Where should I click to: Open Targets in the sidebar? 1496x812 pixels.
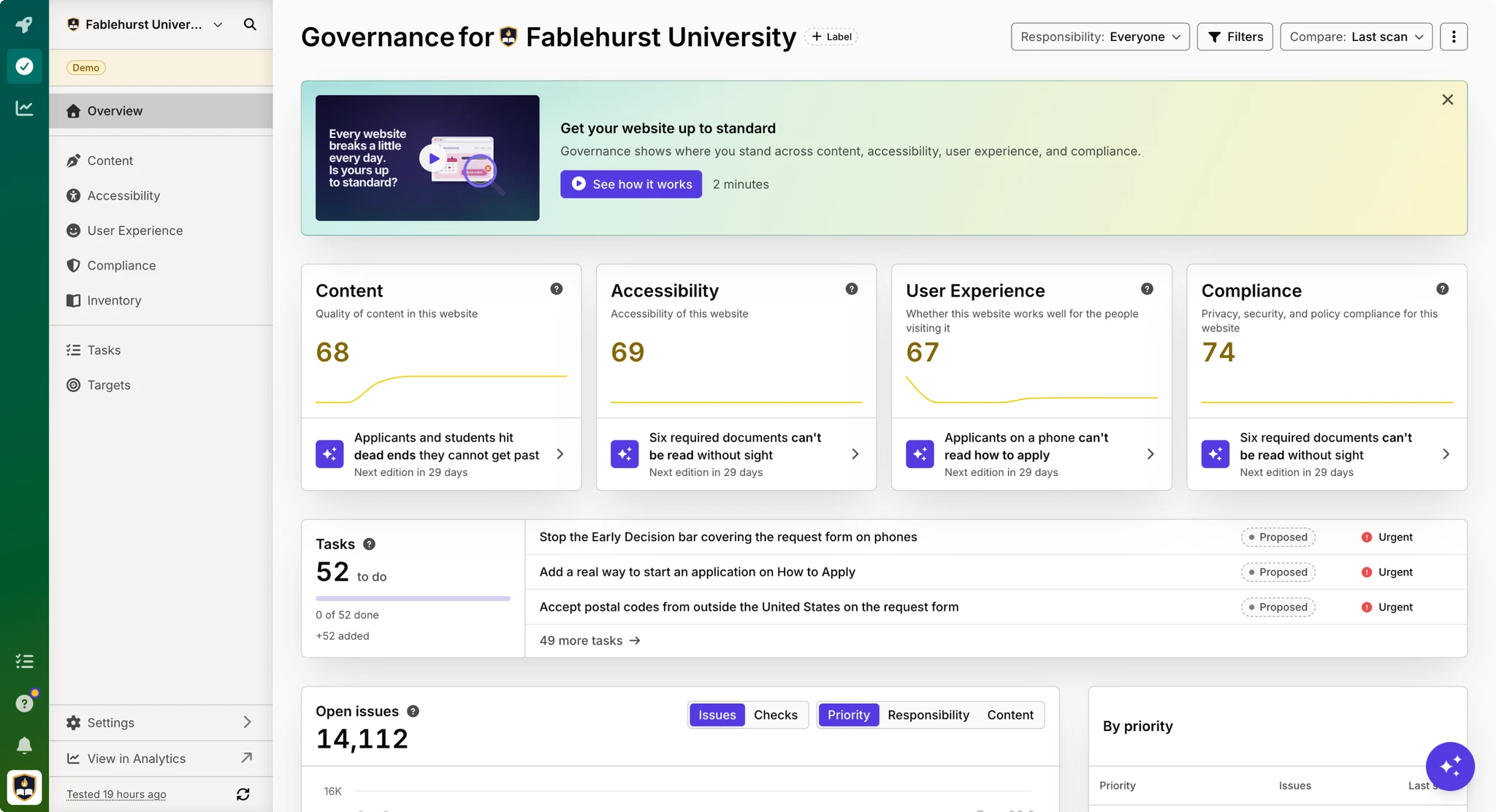pyautogui.click(x=161, y=385)
